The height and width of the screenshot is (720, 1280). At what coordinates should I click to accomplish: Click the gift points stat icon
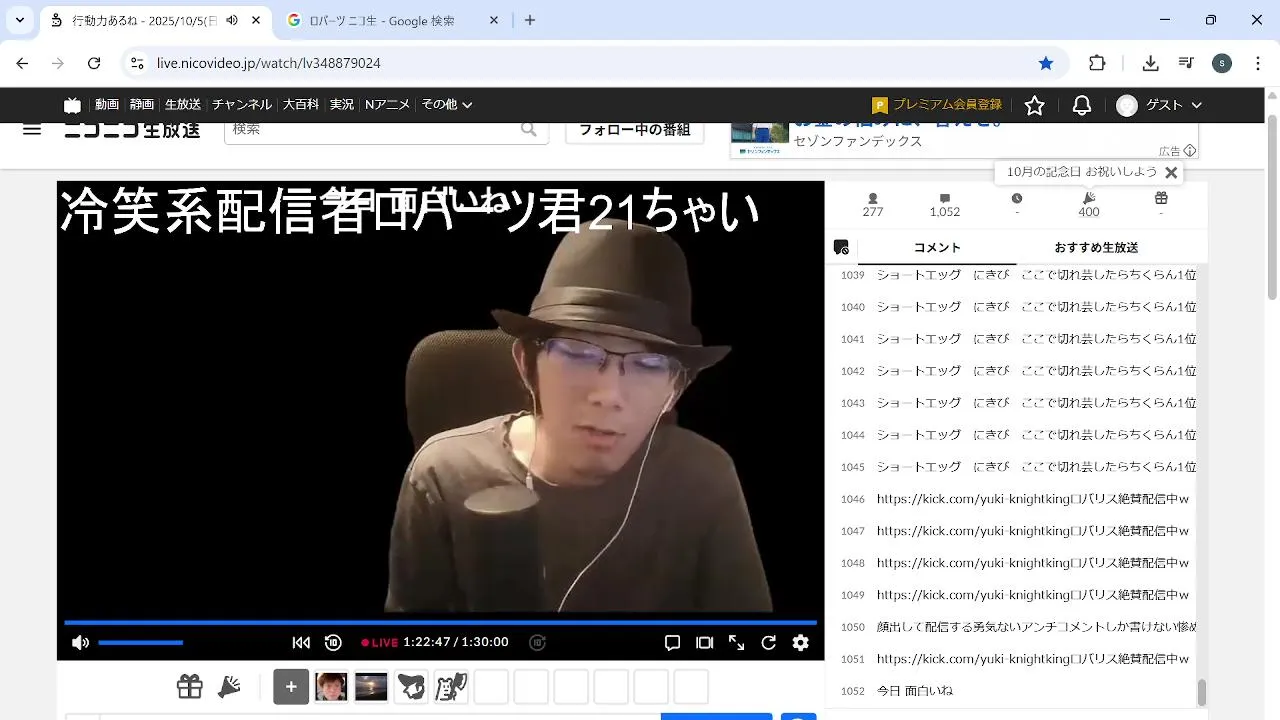[1161, 199]
